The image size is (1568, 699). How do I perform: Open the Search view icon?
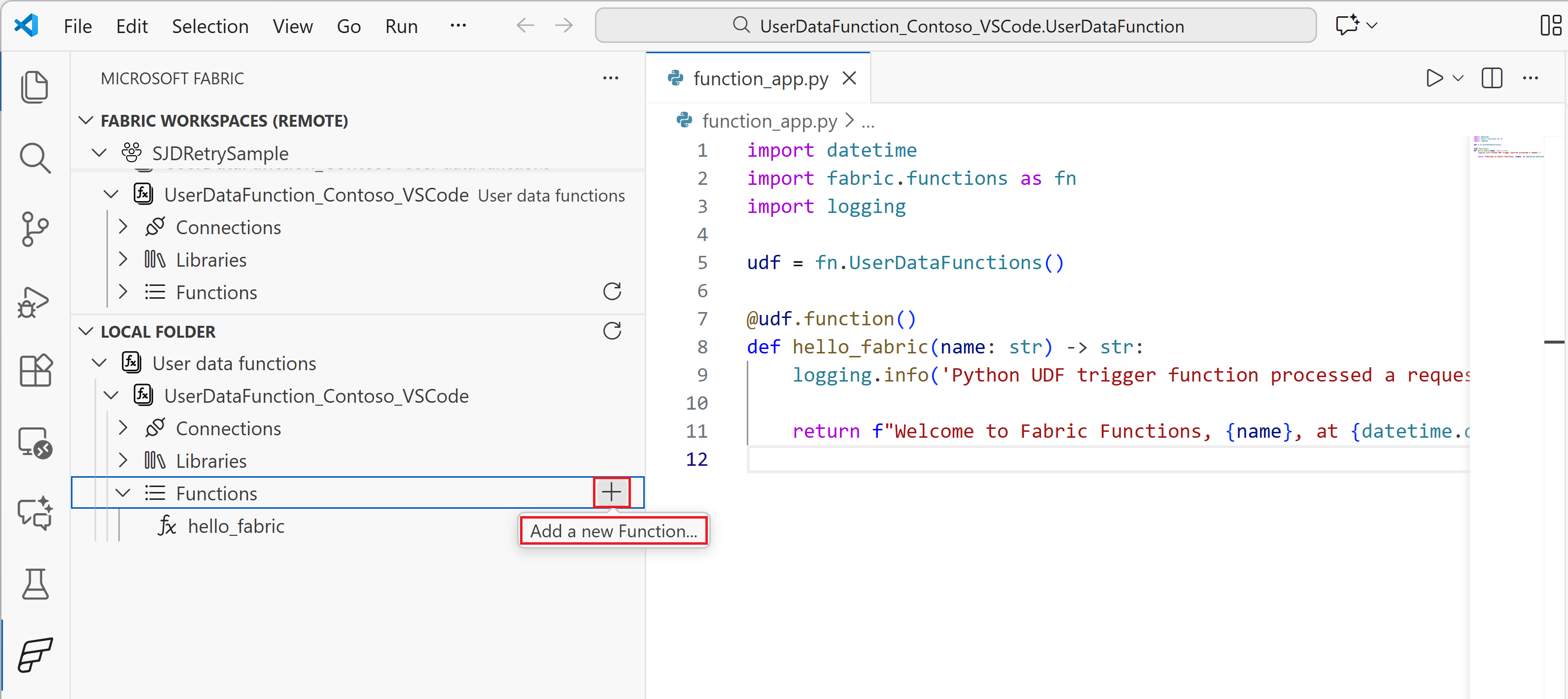coord(35,158)
